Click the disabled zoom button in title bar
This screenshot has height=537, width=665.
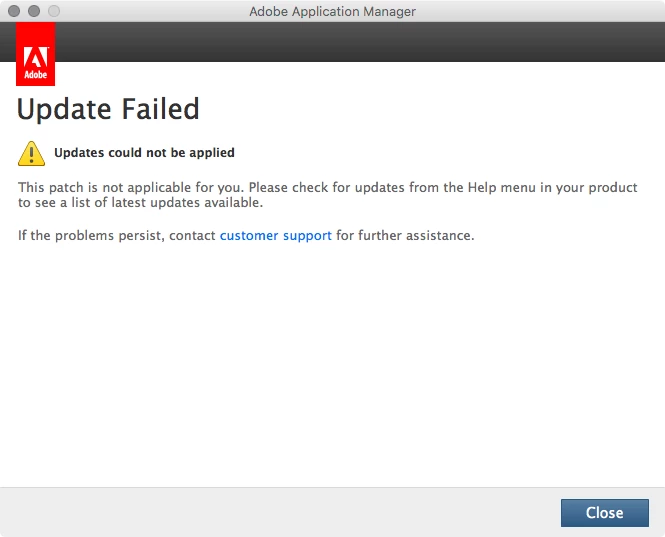54,11
